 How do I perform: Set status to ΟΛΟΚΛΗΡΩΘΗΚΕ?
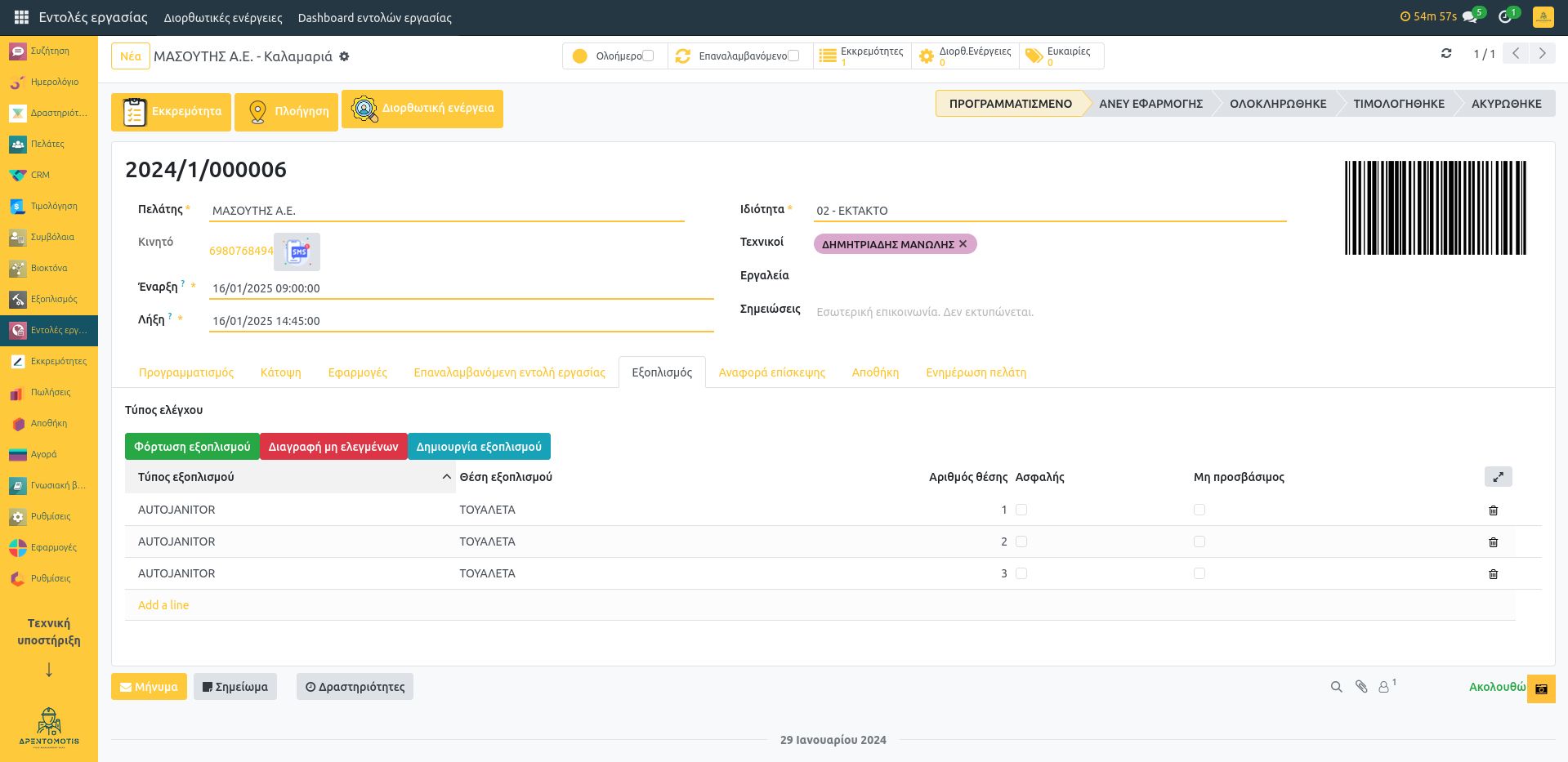coord(1278,104)
